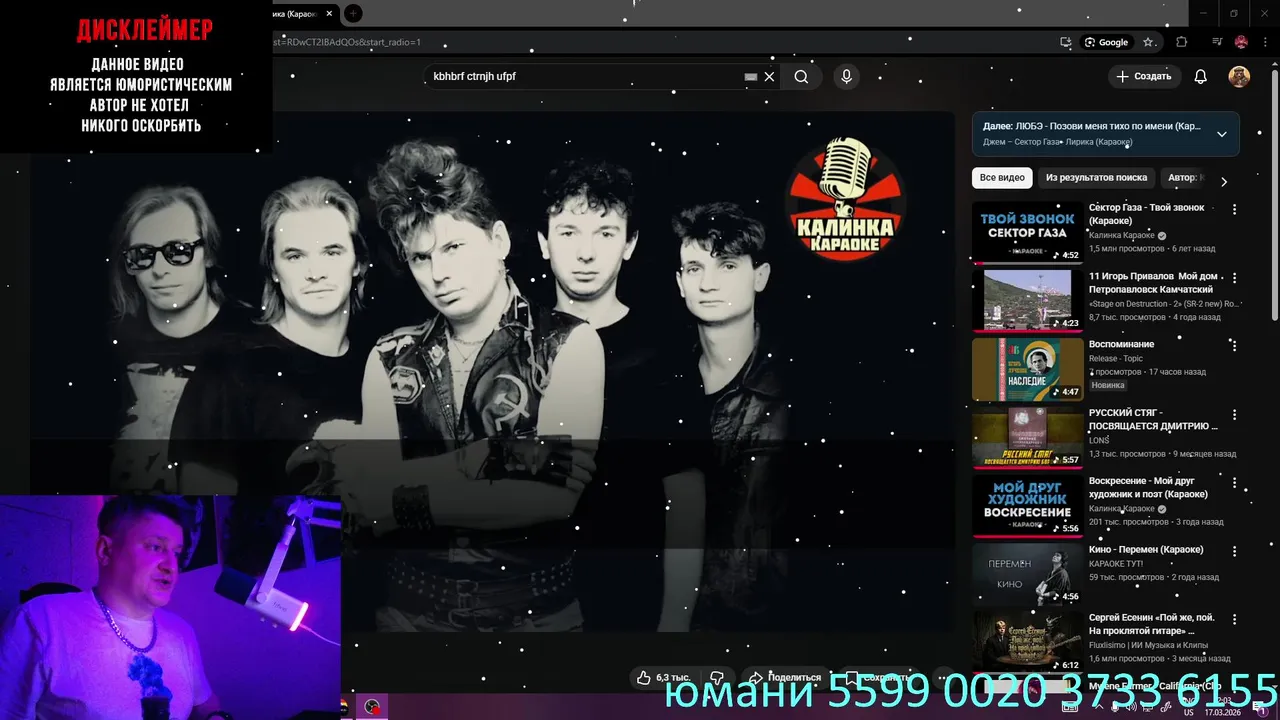The width and height of the screenshot is (1280, 720).
Task: Open thumbnail of Сектор Газа Твой звонок
Action: 1027,233
